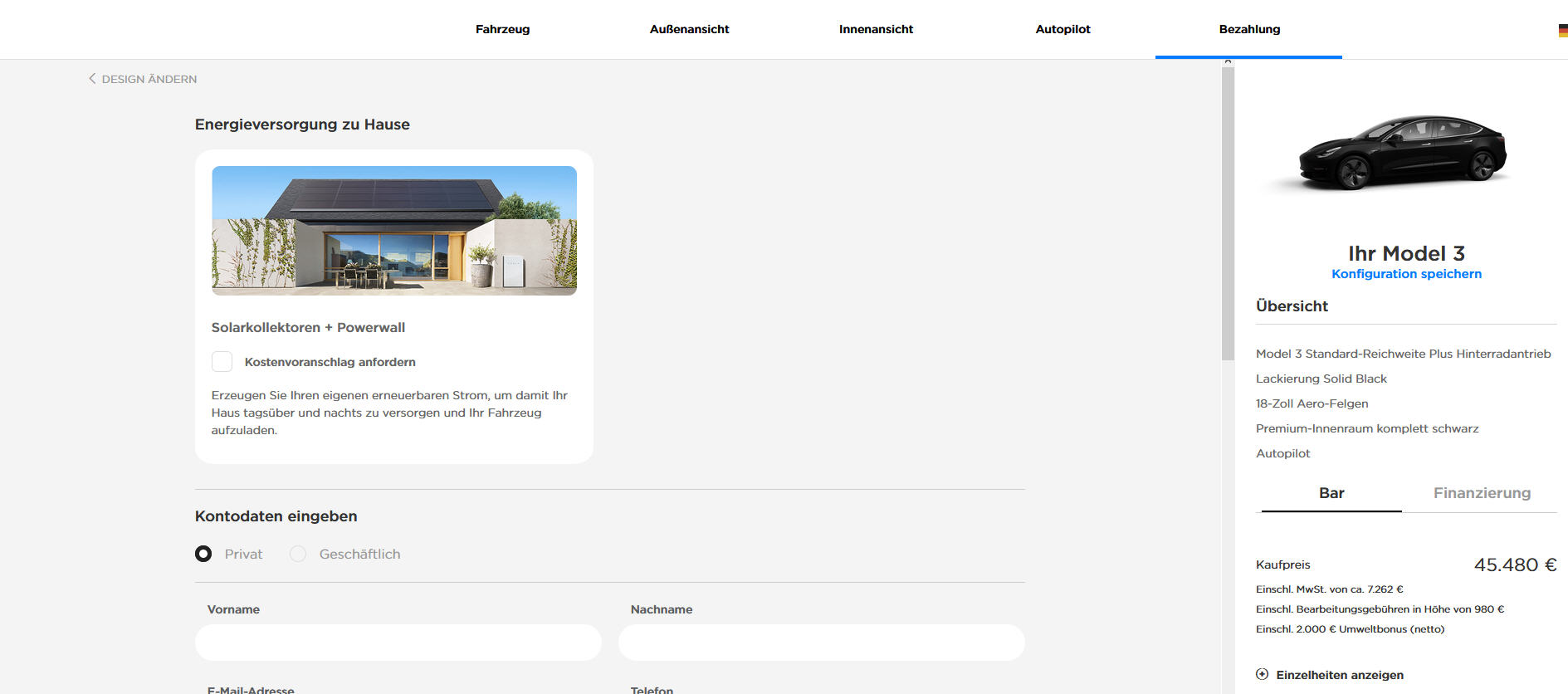Screen dimensions: 1568x694
Task: Click the Bearbeitungsgebühren in Höhe von 980 € line
Action: (1380, 609)
